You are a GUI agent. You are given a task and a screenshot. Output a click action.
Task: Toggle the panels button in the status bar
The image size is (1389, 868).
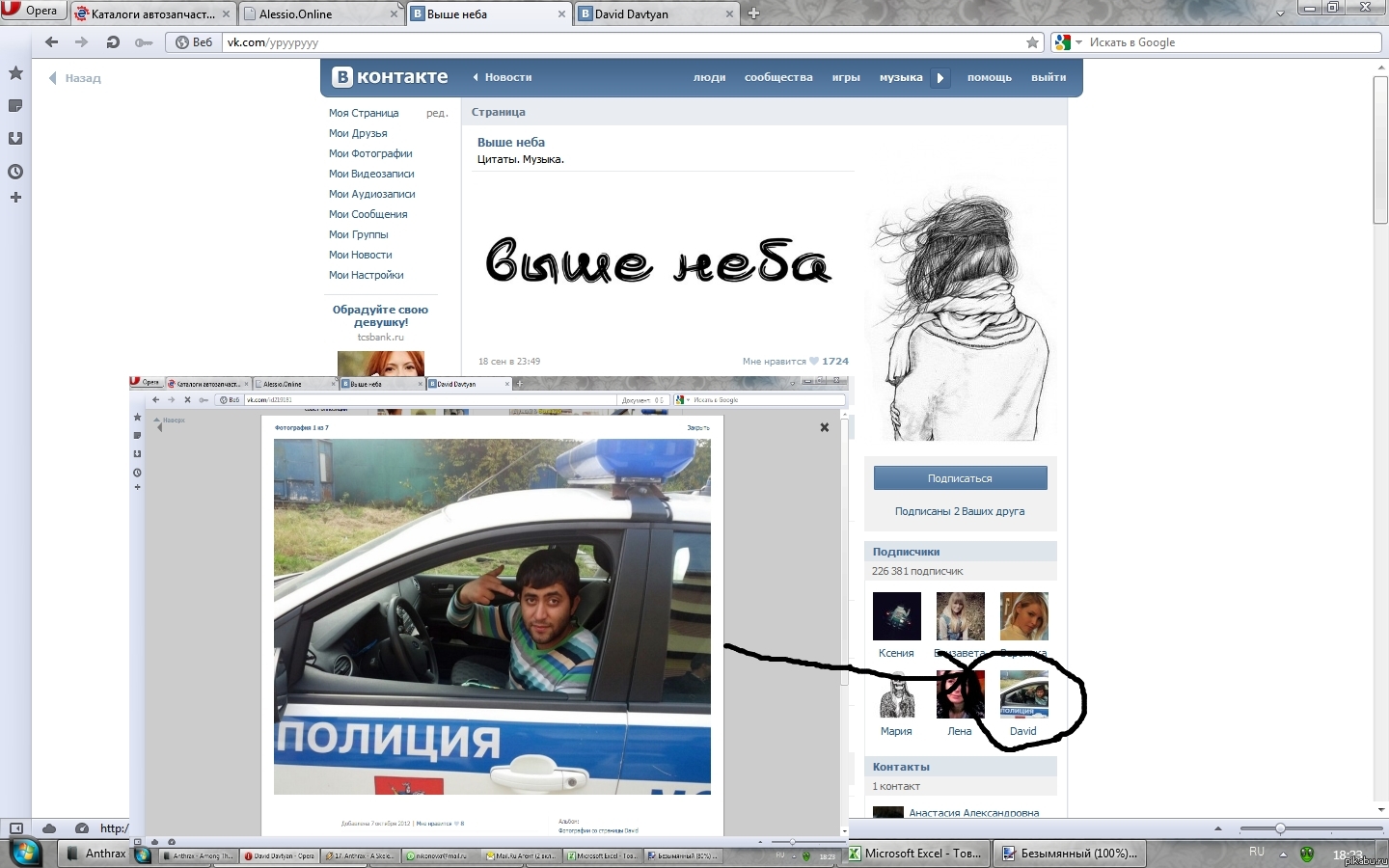click(16, 828)
